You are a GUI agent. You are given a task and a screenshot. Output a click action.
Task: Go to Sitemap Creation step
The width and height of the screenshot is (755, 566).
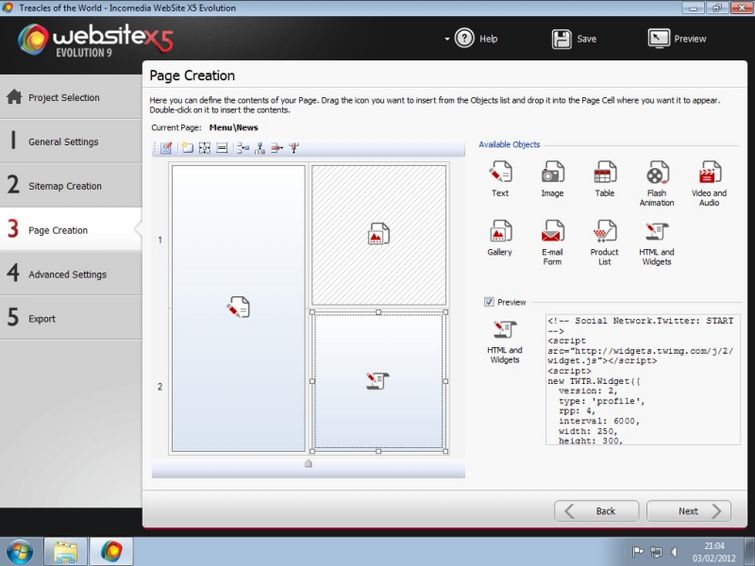71,186
